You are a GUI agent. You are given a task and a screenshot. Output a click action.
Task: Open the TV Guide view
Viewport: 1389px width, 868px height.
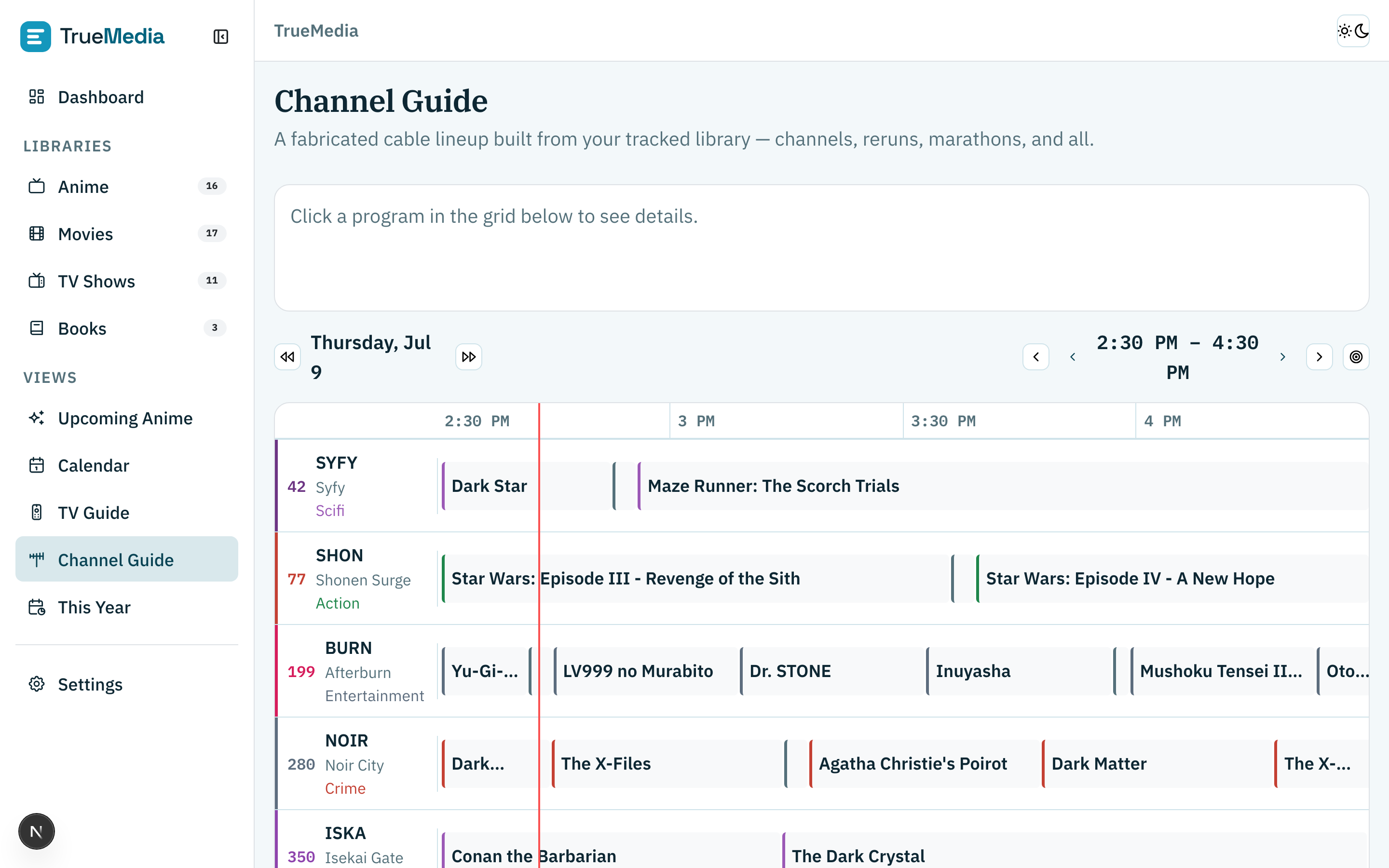pyautogui.click(x=126, y=513)
